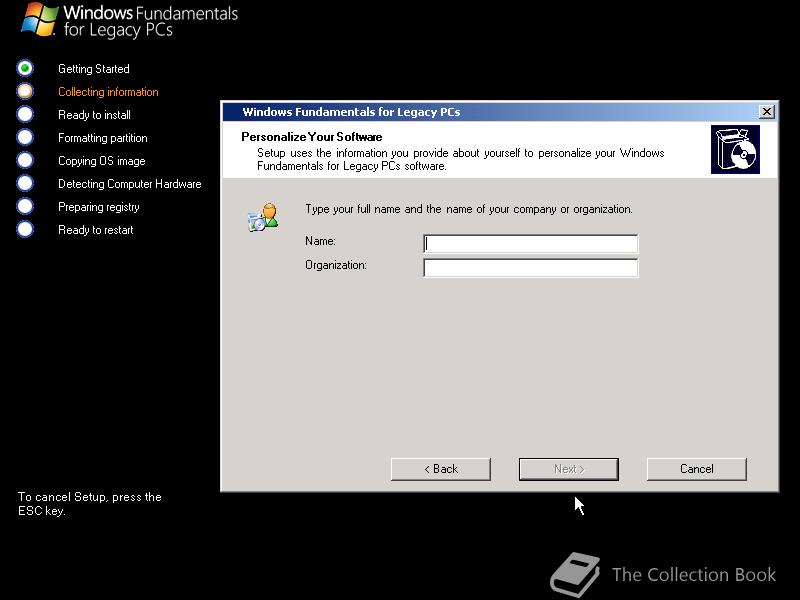Viewport: 800px width, 600px height.
Task: Cancel the setup wizard
Action: point(697,469)
